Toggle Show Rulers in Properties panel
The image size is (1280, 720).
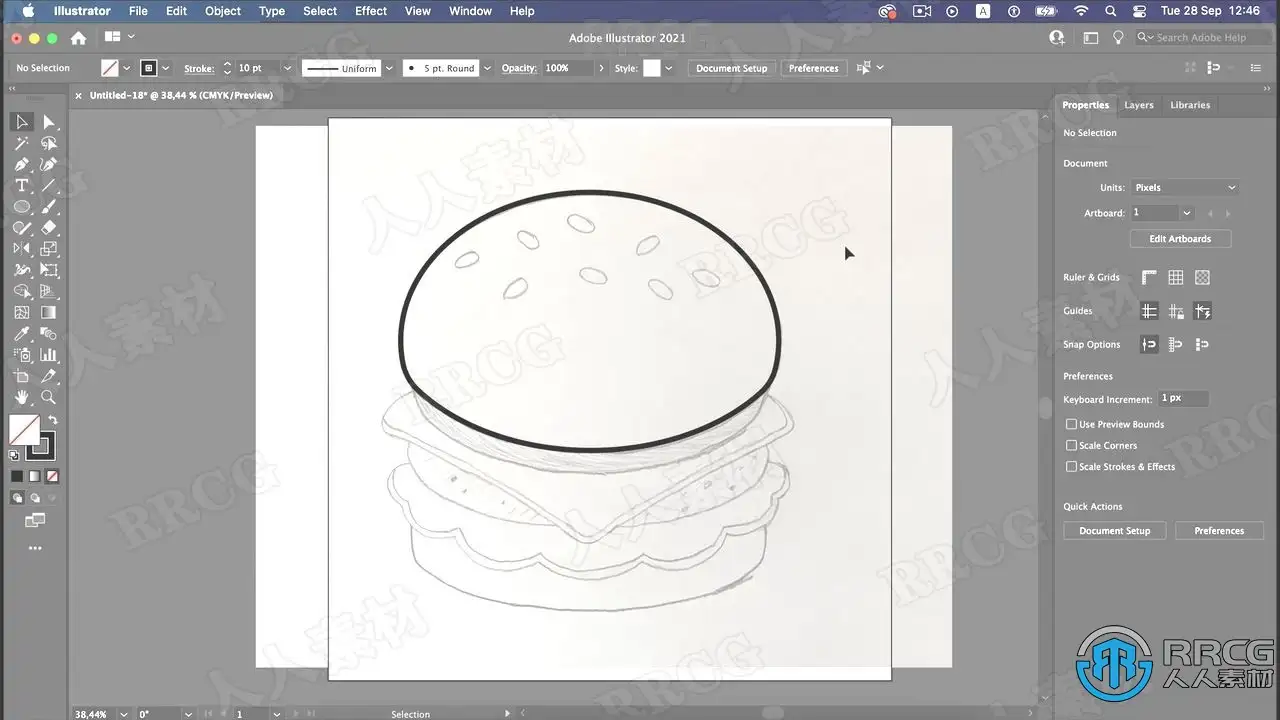tap(1149, 277)
